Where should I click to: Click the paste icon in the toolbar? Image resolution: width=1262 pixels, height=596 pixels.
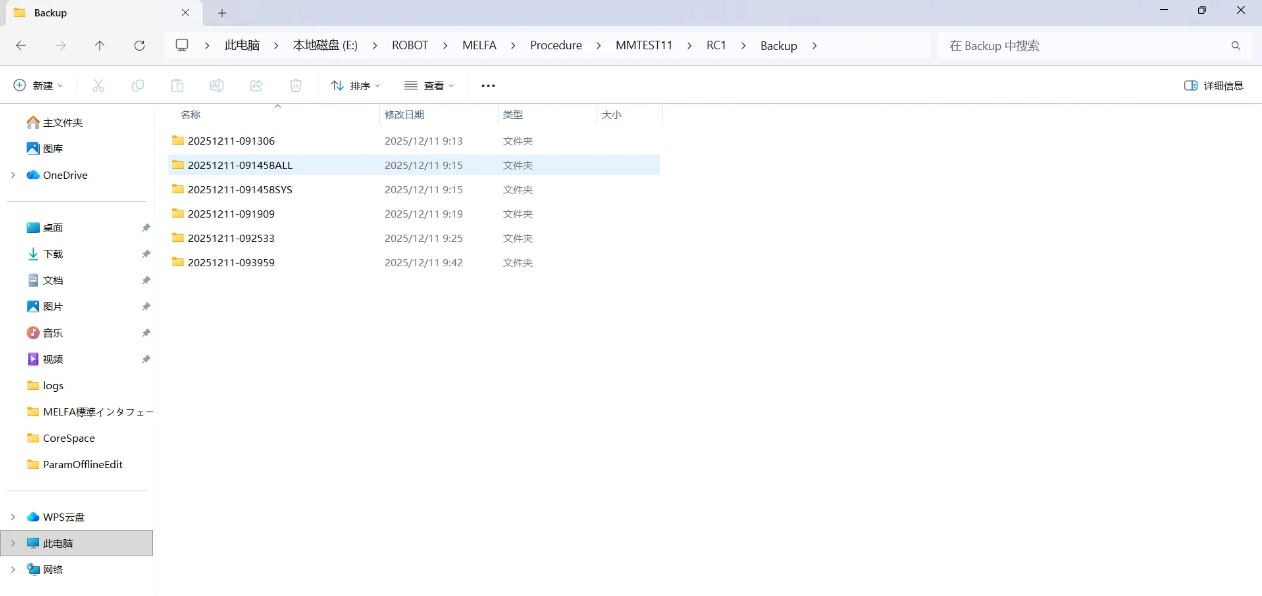tap(177, 85)
